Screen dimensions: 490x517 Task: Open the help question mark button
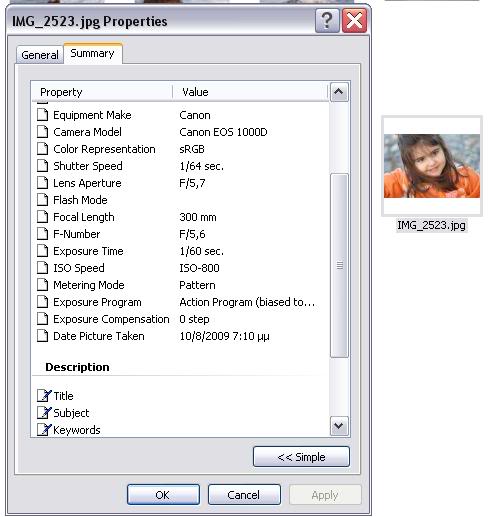pos(327,21)
